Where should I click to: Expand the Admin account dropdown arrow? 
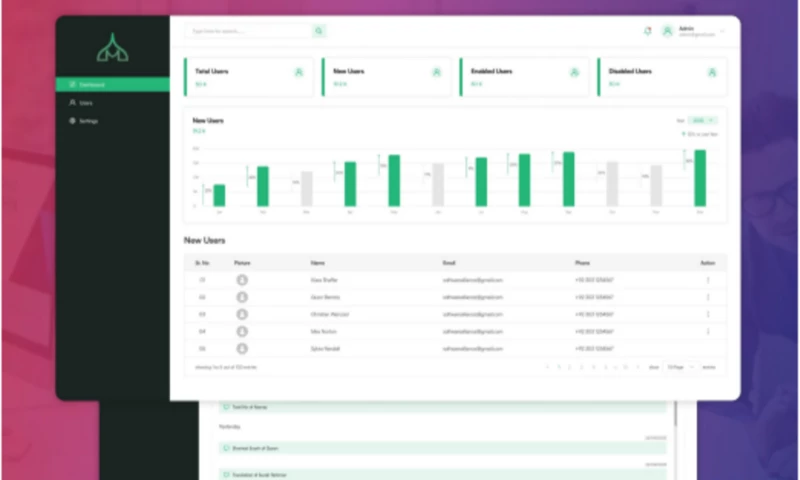[723, 32]
